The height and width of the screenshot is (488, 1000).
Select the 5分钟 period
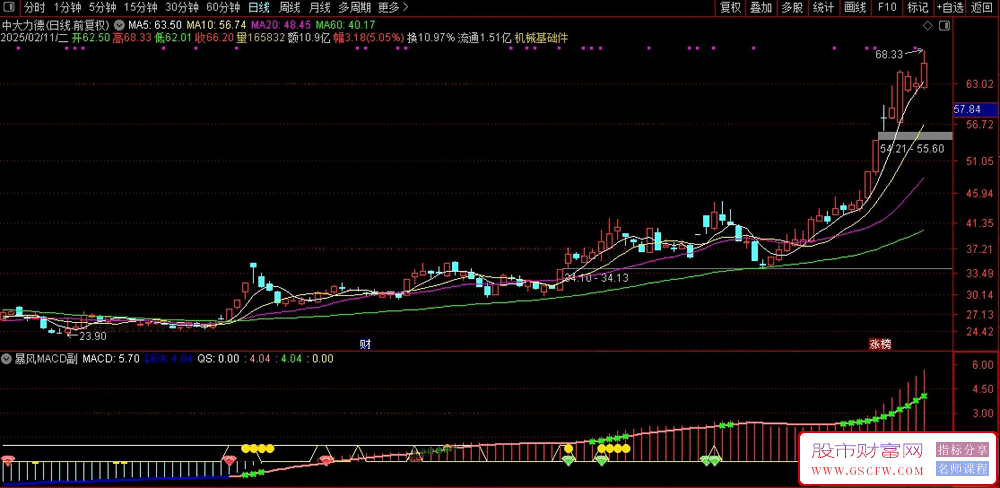tap(102, 8)
